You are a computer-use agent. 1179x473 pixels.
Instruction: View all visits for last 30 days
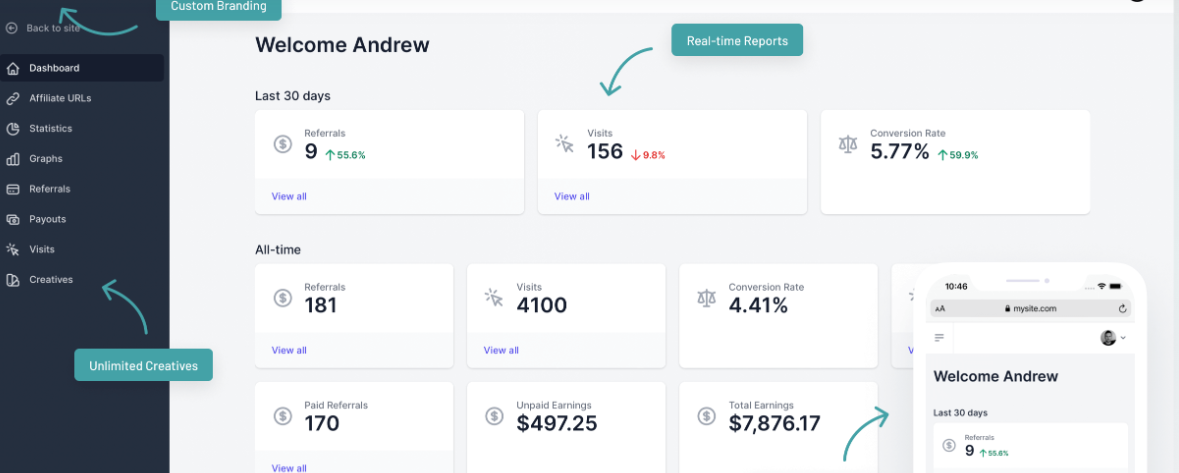[571, 196]
